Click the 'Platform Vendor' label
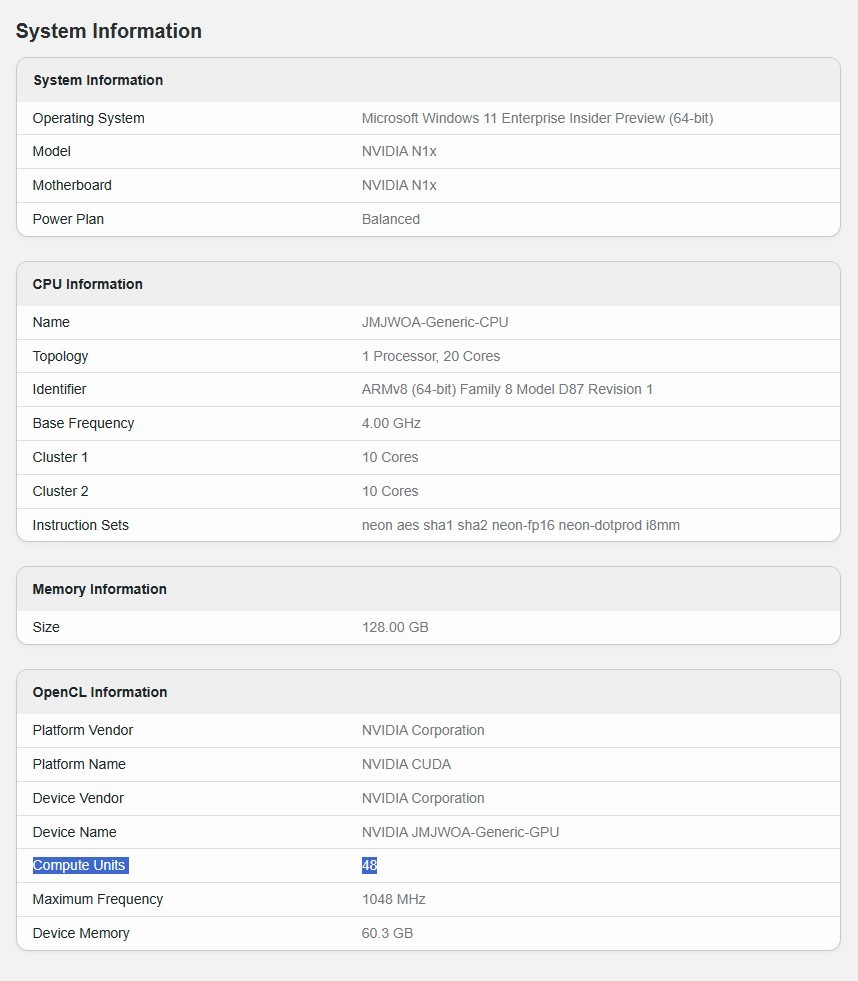This screenshot has height=981, width=858. [83, 730]
